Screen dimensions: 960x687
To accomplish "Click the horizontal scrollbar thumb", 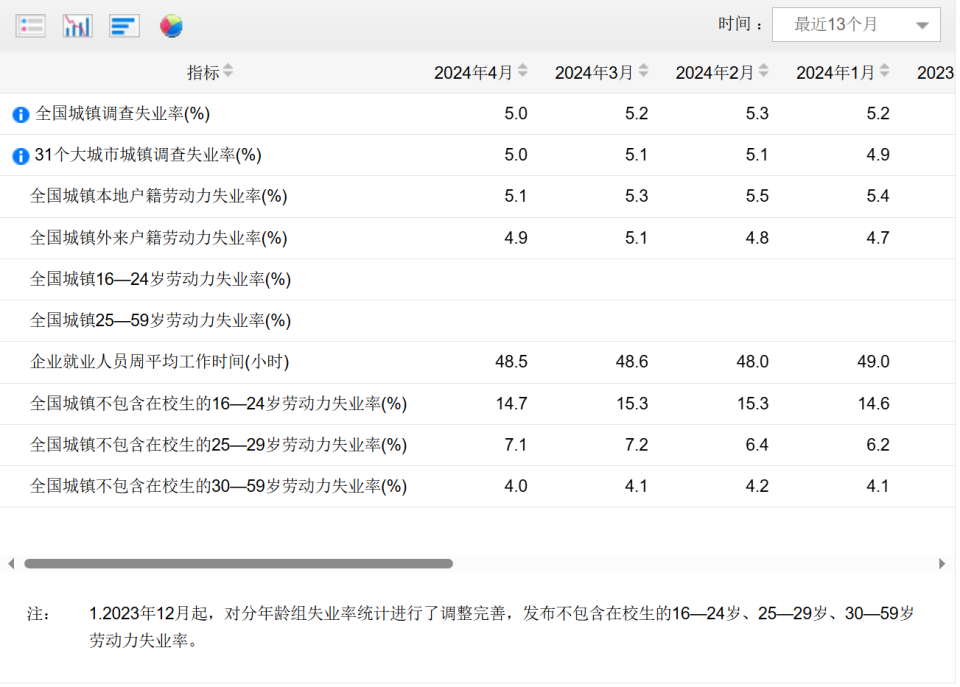I will point(239,563).
